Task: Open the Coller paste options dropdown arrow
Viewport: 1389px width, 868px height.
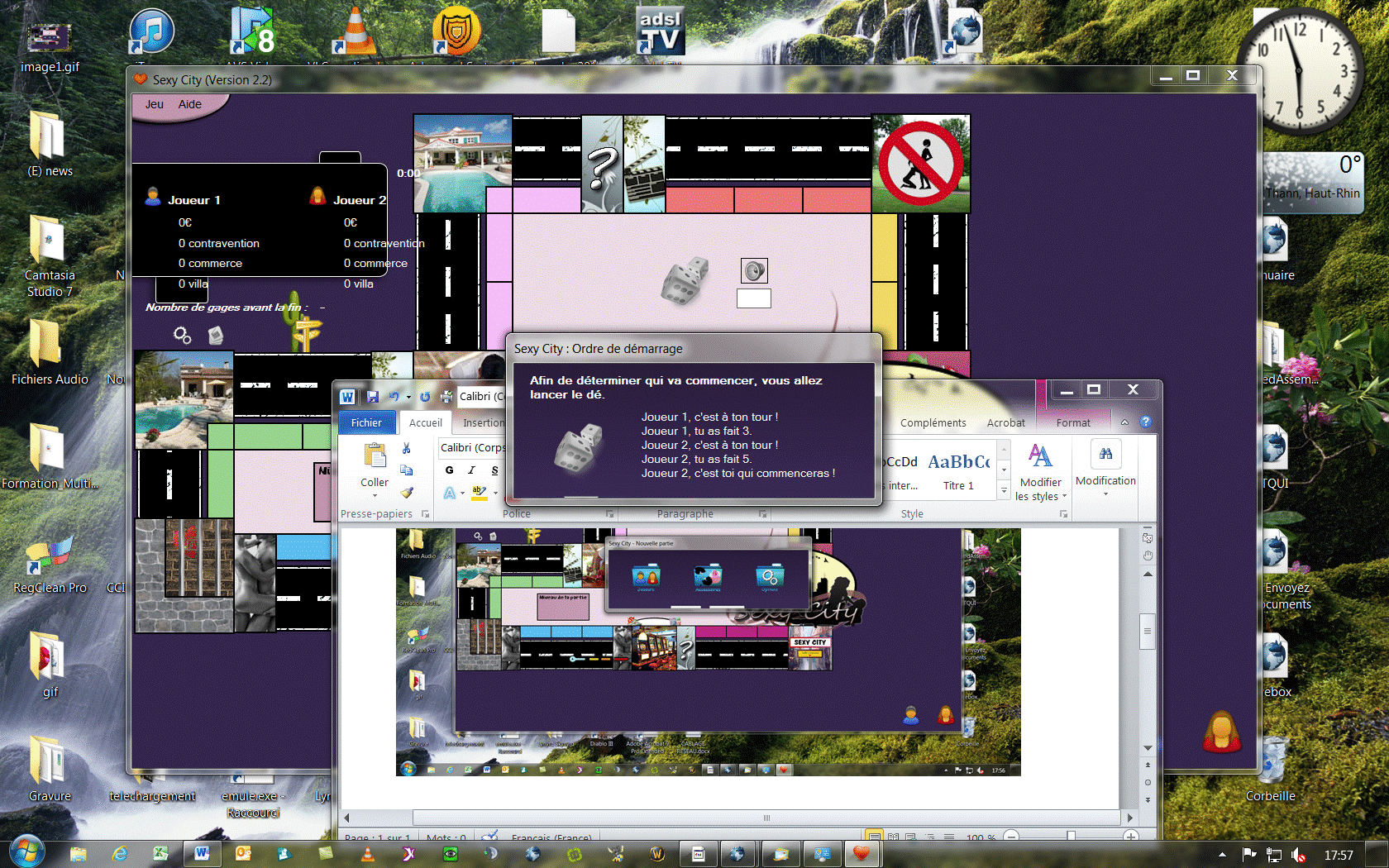Action: 375,496
